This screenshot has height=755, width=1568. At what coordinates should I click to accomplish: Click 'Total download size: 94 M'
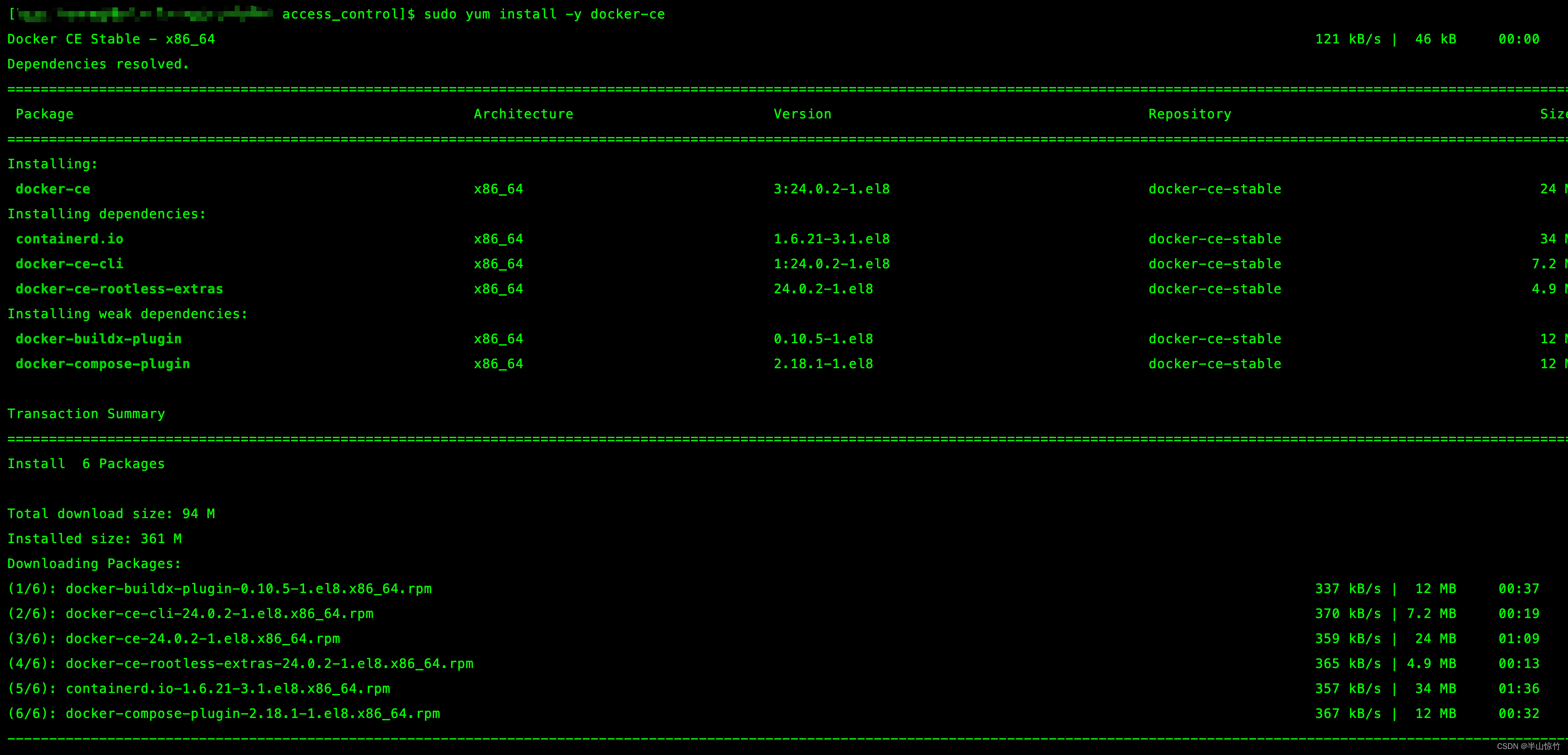tap(111, 514)
